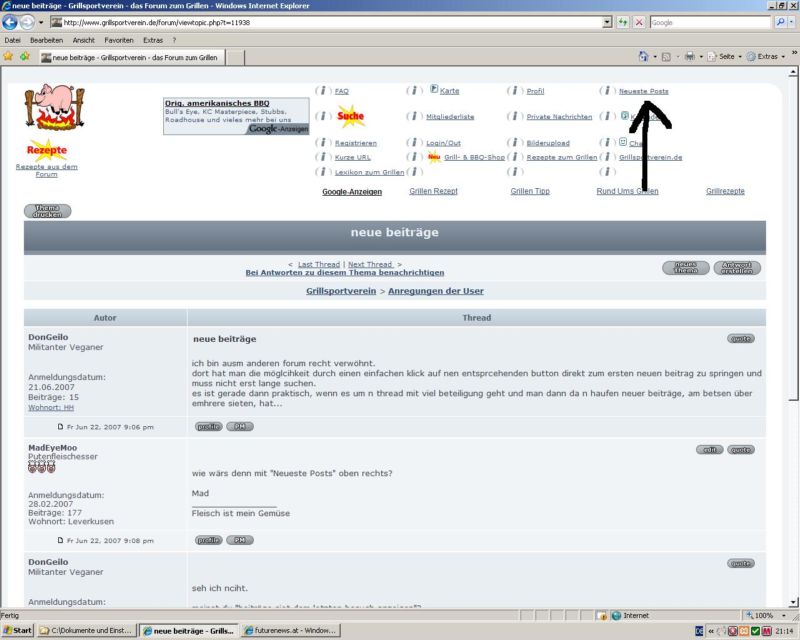
Task: Click the edit button in MadEyeMoo's post
Action: (x=709, y=450)
